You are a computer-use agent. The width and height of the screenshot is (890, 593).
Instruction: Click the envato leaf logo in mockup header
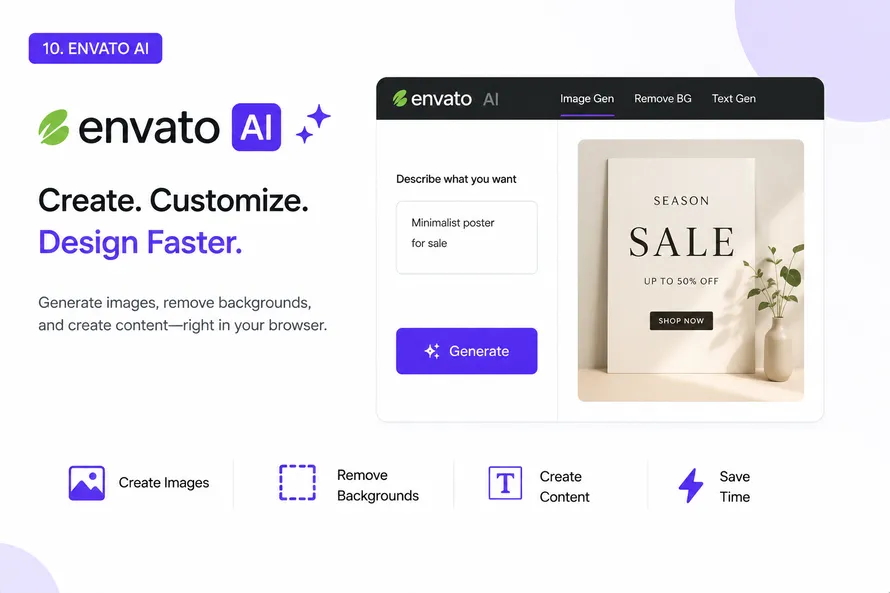click(400, 99)
